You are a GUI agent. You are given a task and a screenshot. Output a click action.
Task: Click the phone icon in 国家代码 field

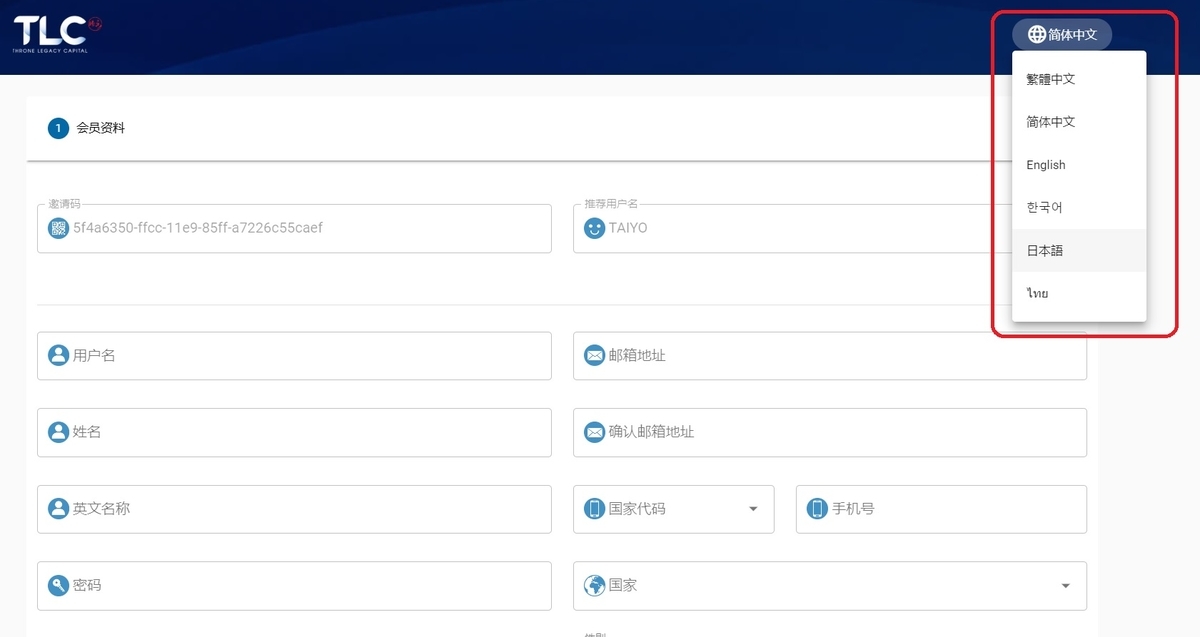point(595,508)
